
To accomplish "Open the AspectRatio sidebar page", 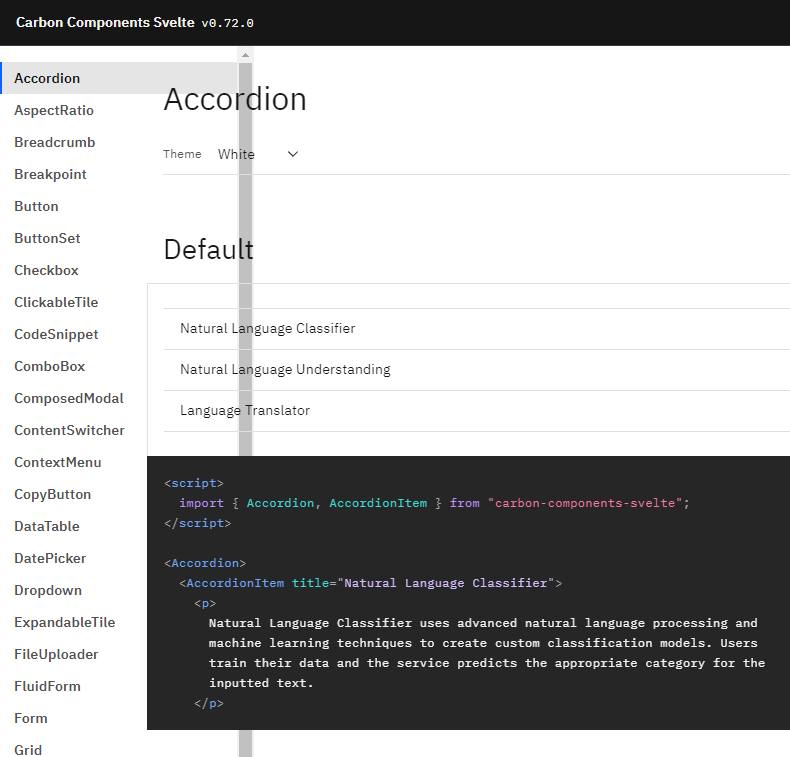I will (x=54, y=110).
